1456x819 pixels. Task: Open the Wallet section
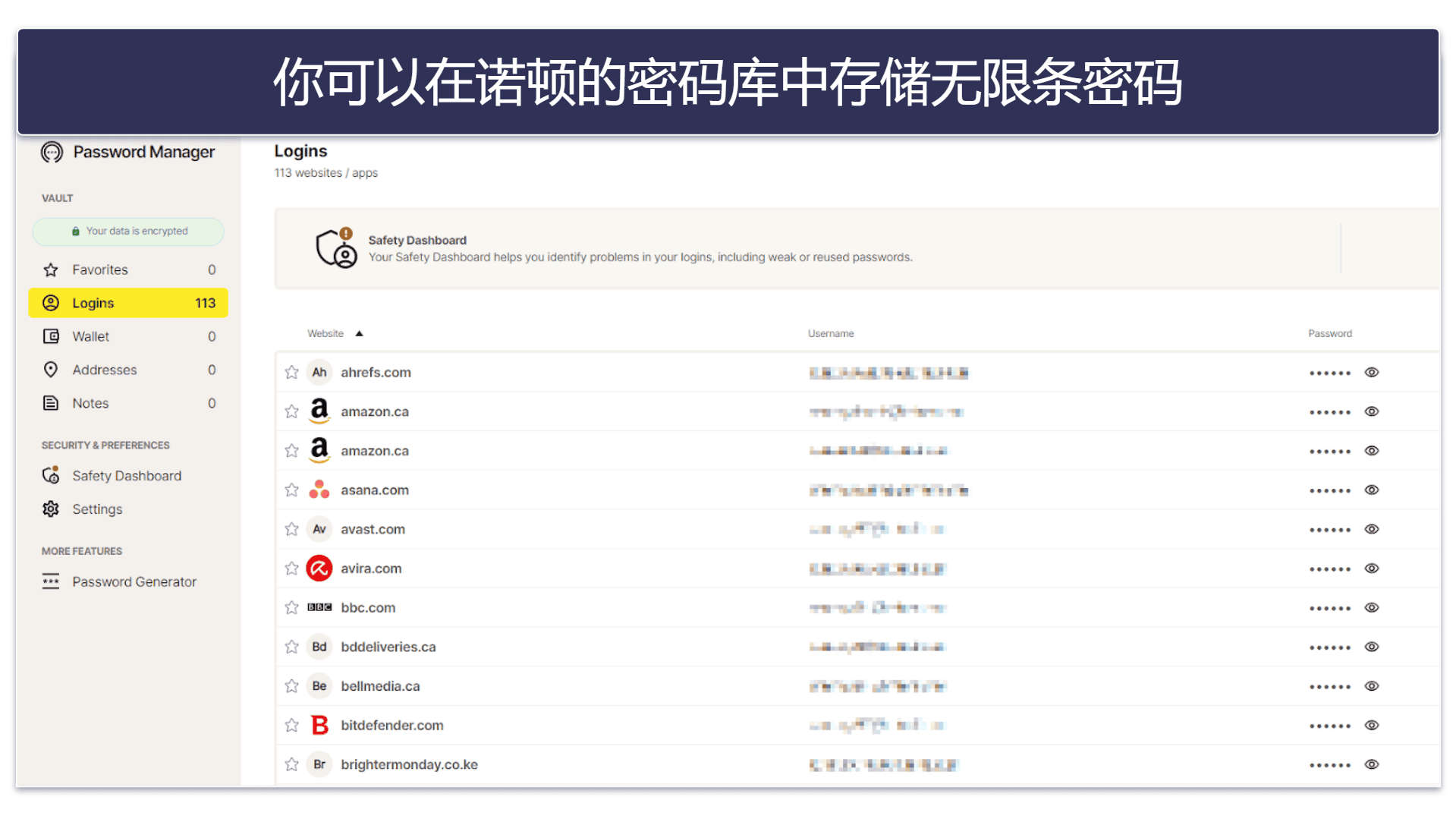[128, 336]
